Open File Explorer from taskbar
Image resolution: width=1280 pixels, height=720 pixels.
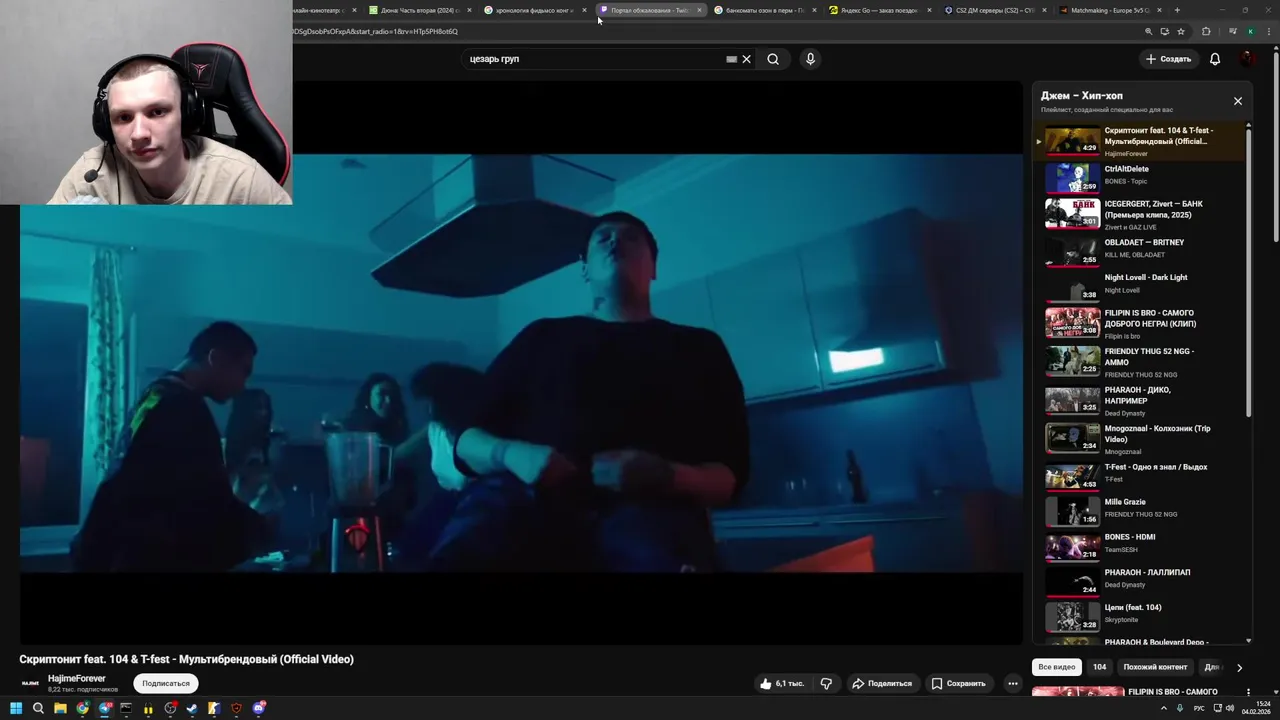coord(60,708)
